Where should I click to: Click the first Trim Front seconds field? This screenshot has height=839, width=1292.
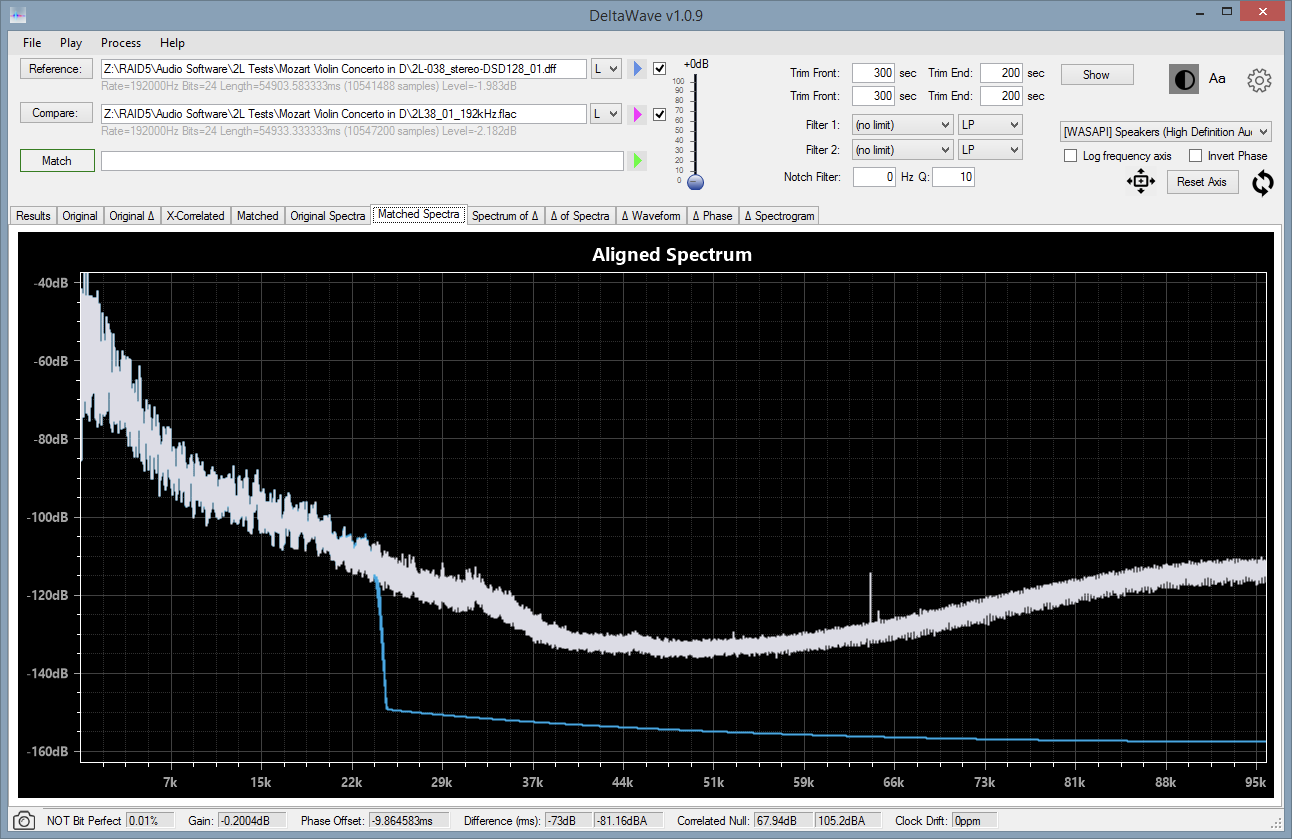[x=873, y=73]
